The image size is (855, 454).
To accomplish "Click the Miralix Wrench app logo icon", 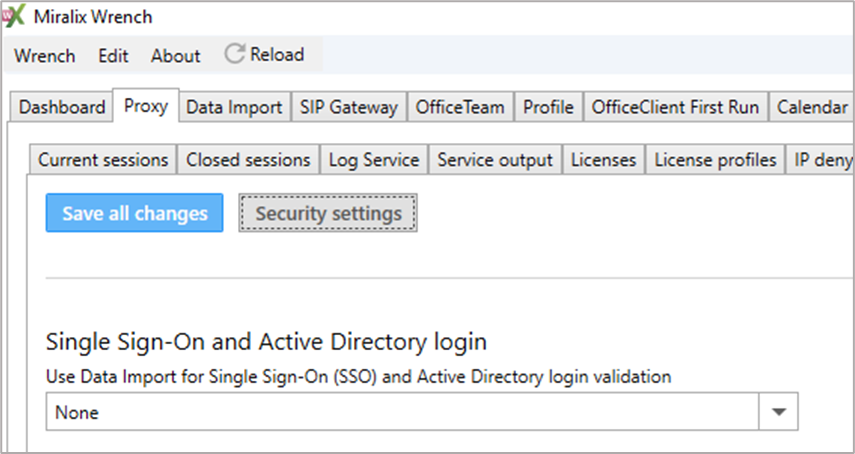I will (x=14, y=16).
